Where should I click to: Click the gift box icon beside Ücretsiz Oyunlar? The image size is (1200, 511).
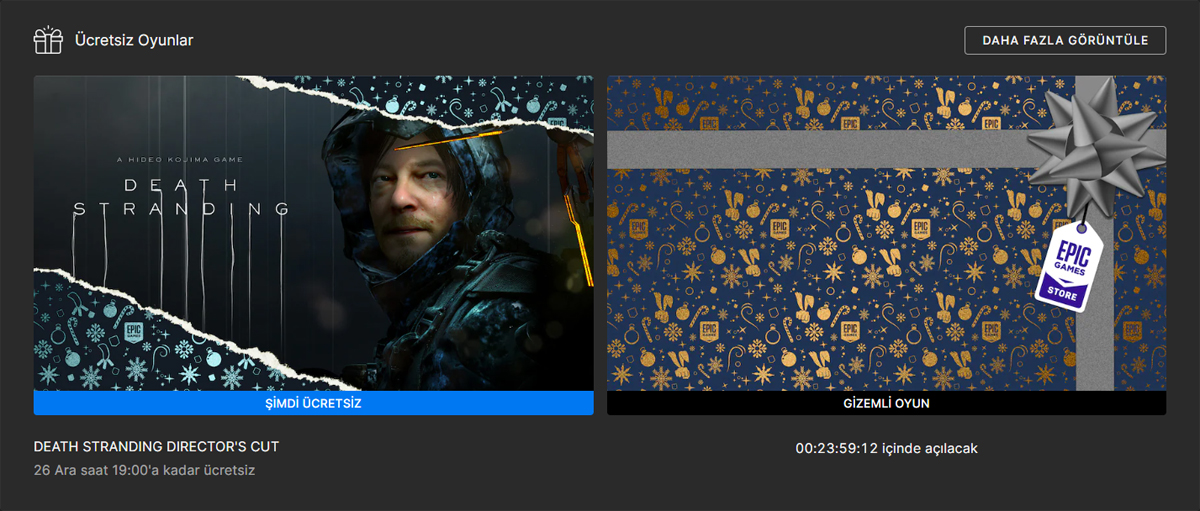pos(48,40)
